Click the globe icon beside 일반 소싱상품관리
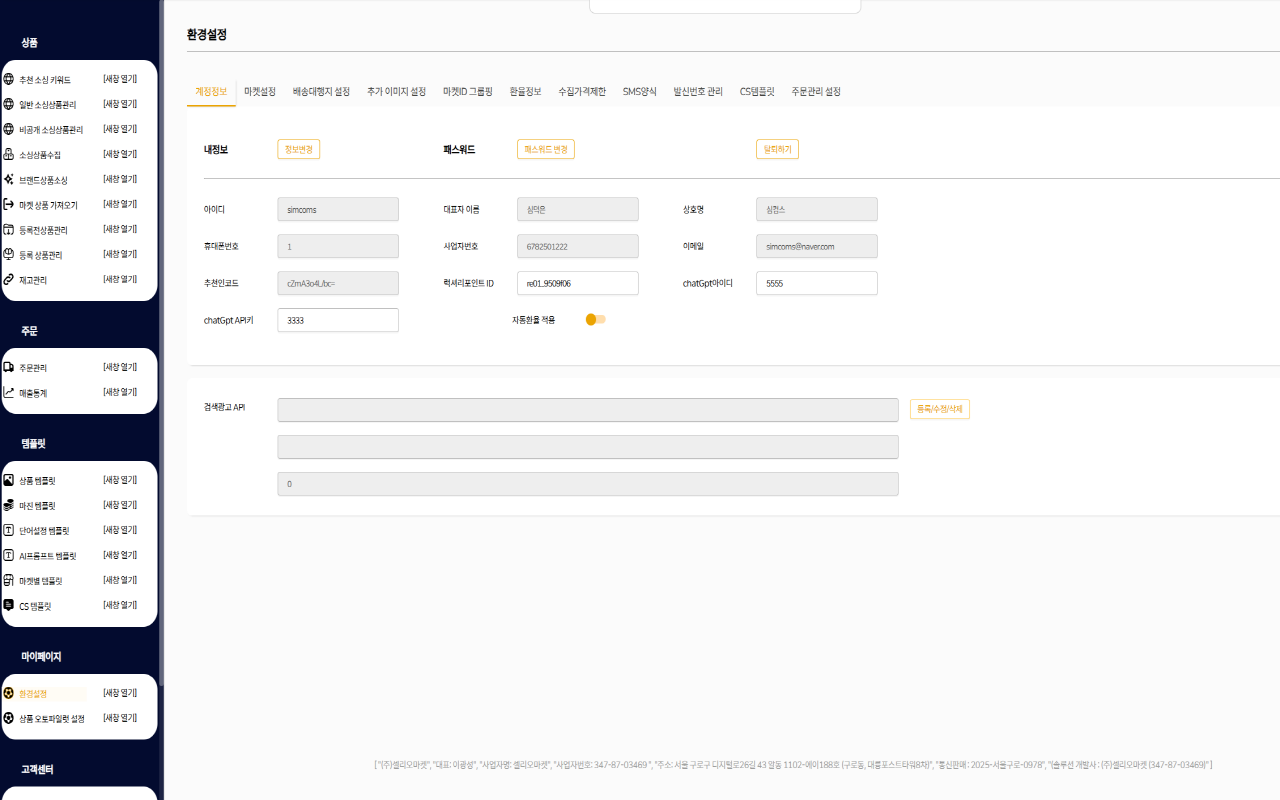The width and height of the screenshot is (1280, 800). point(9,104)
